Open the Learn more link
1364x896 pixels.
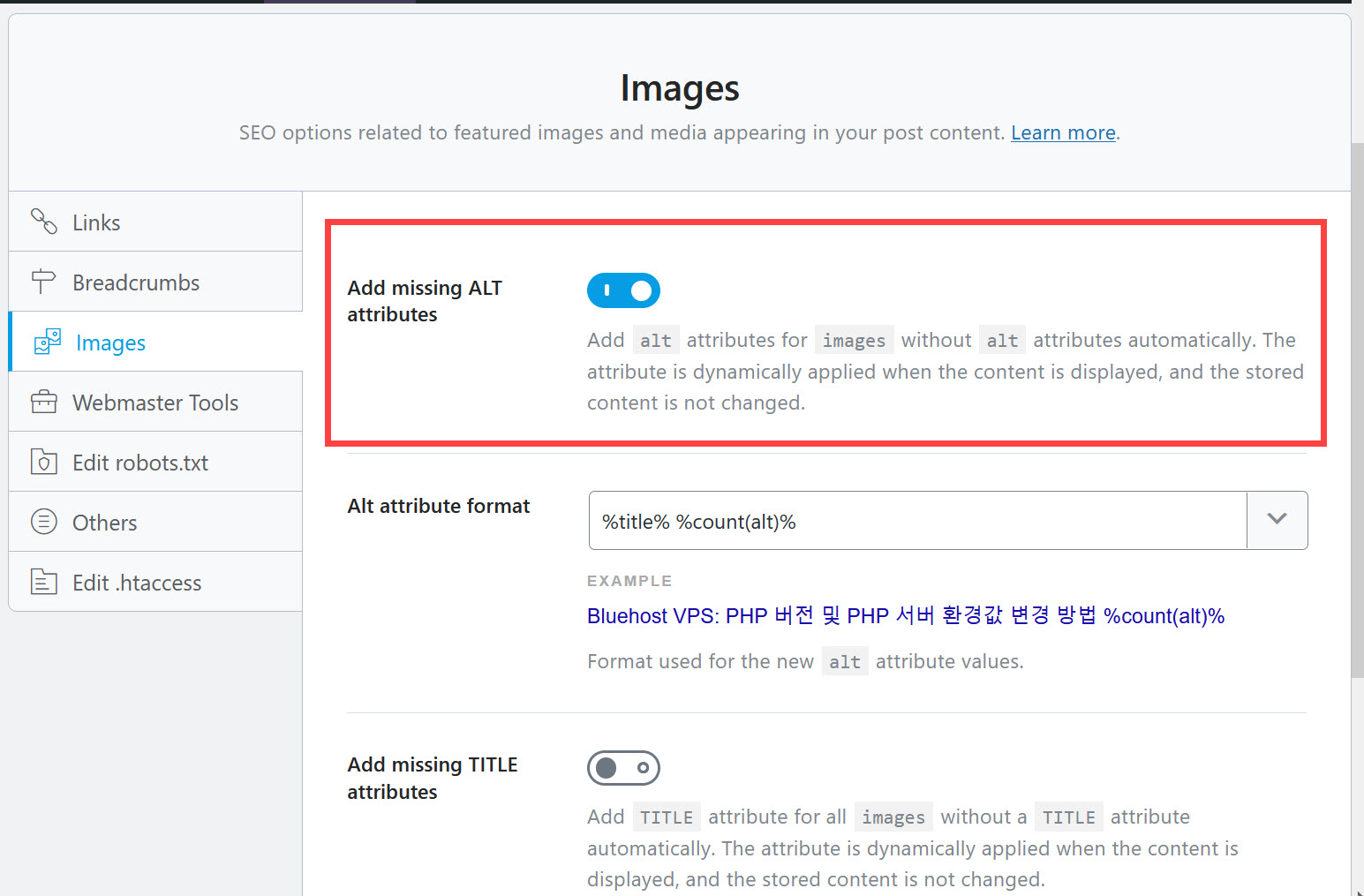click(1063, 132)
